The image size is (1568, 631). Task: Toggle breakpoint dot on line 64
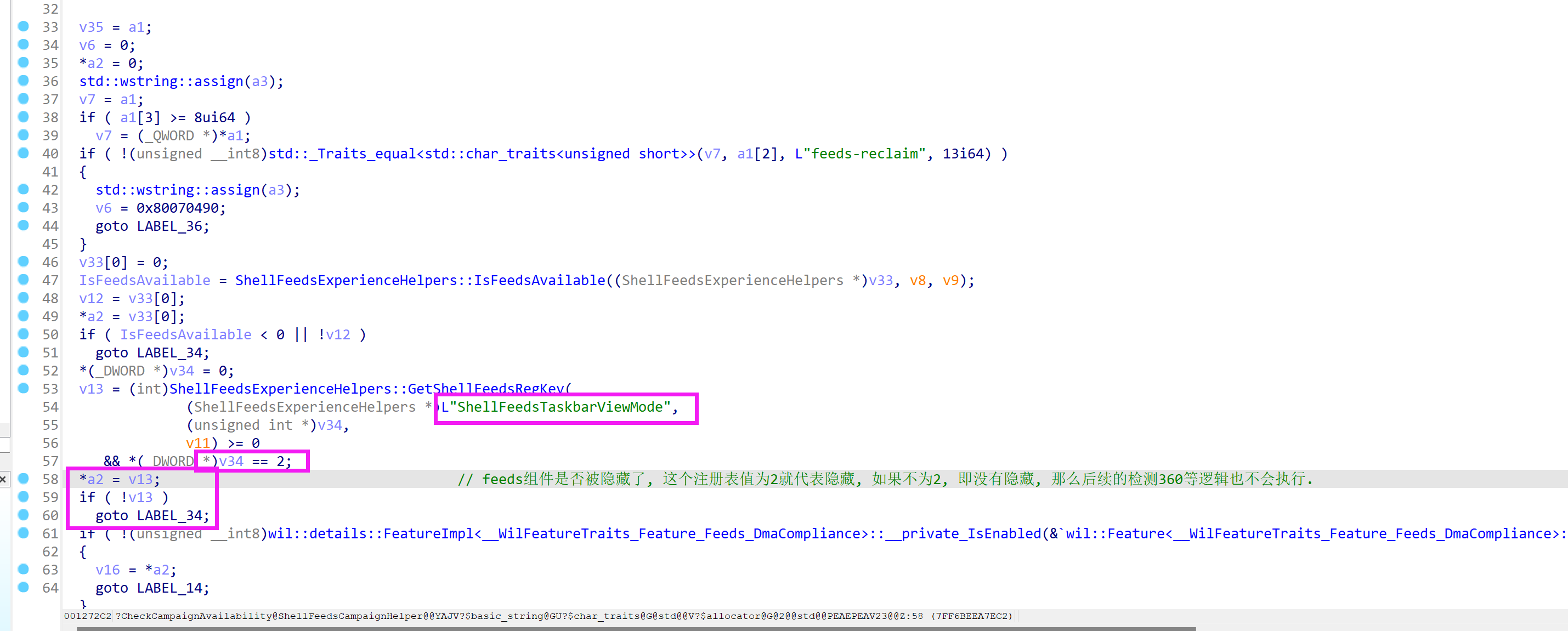point(23,587)
